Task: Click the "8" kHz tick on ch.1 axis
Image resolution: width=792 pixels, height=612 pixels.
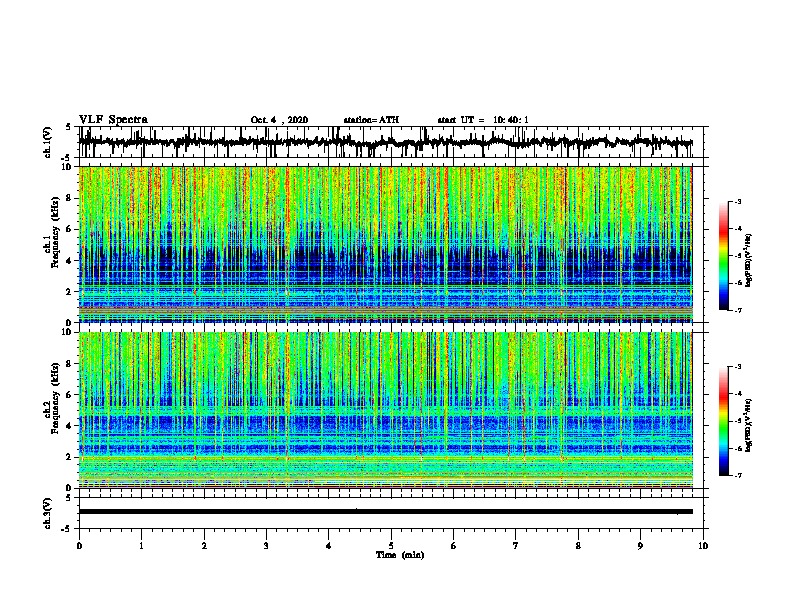Action: [70, 198]
